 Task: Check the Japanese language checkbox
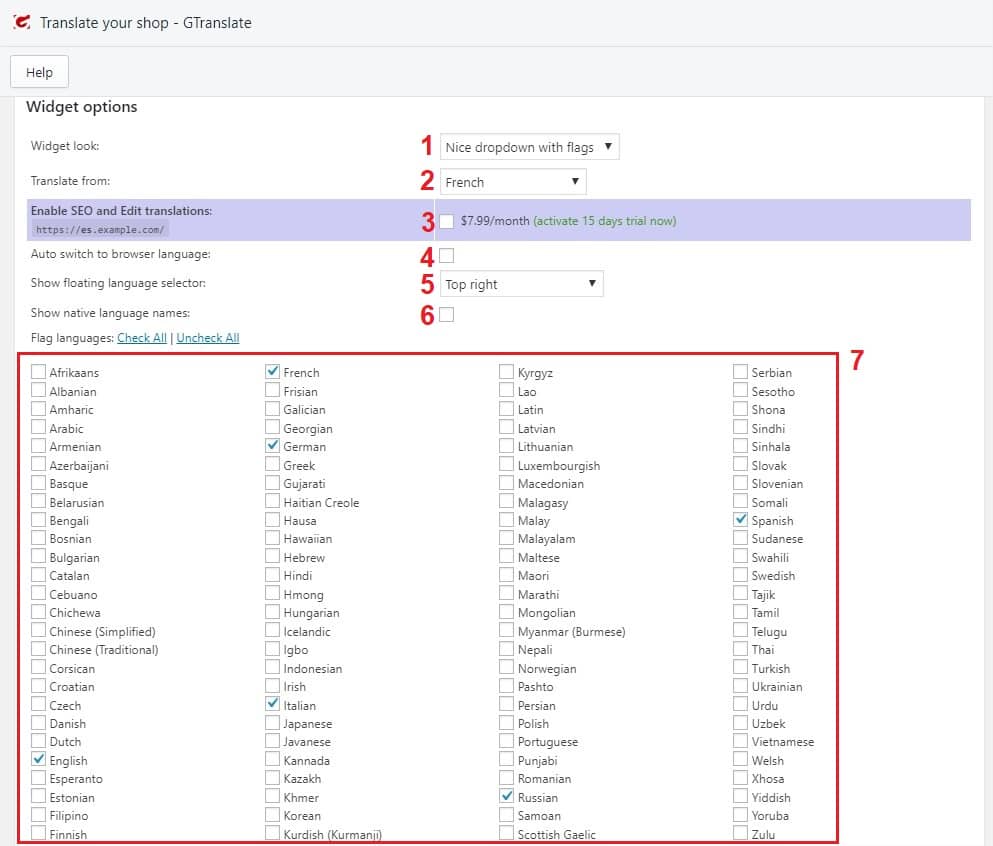272,723
